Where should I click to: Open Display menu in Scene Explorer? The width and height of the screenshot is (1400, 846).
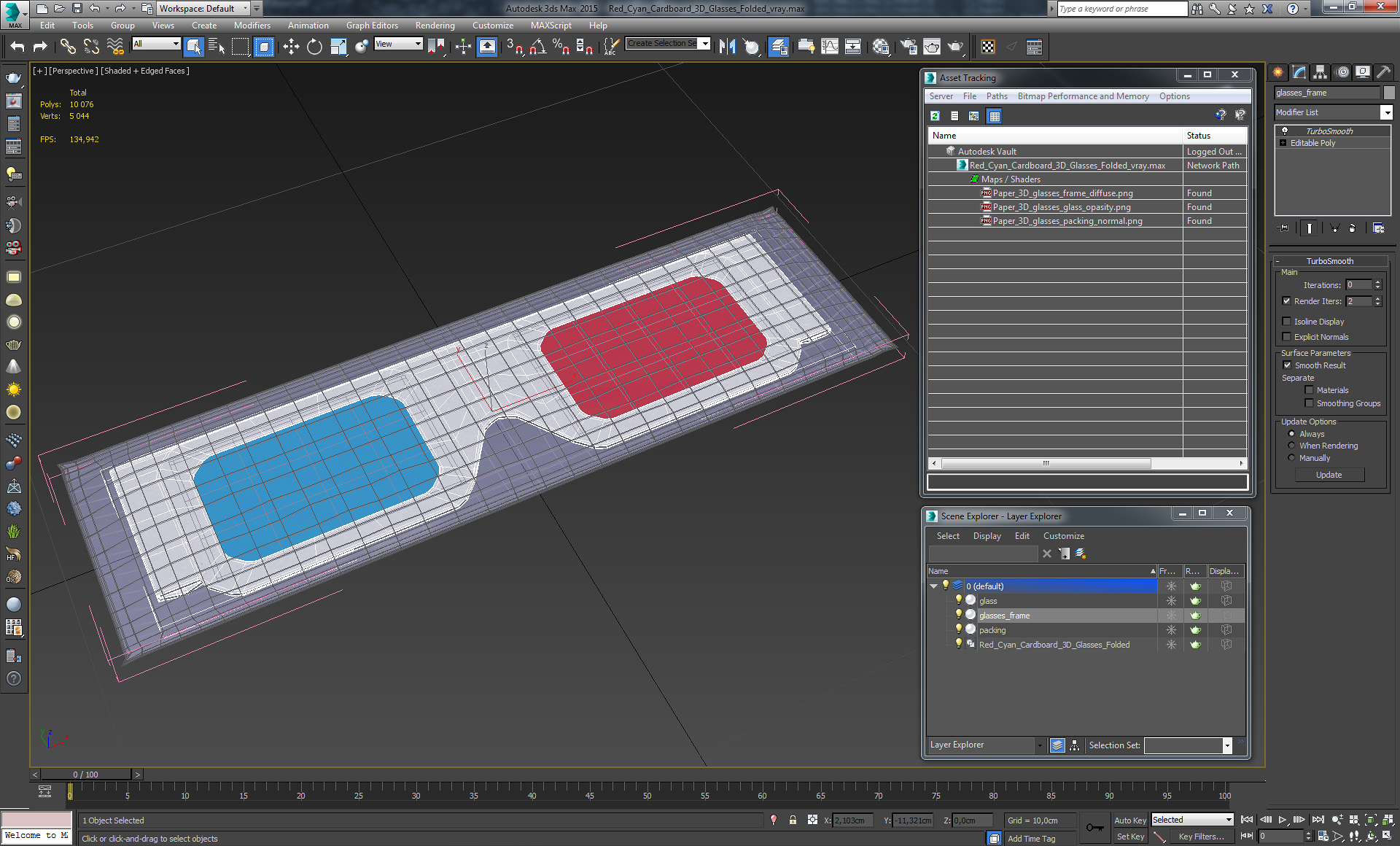tap(987, 536)
